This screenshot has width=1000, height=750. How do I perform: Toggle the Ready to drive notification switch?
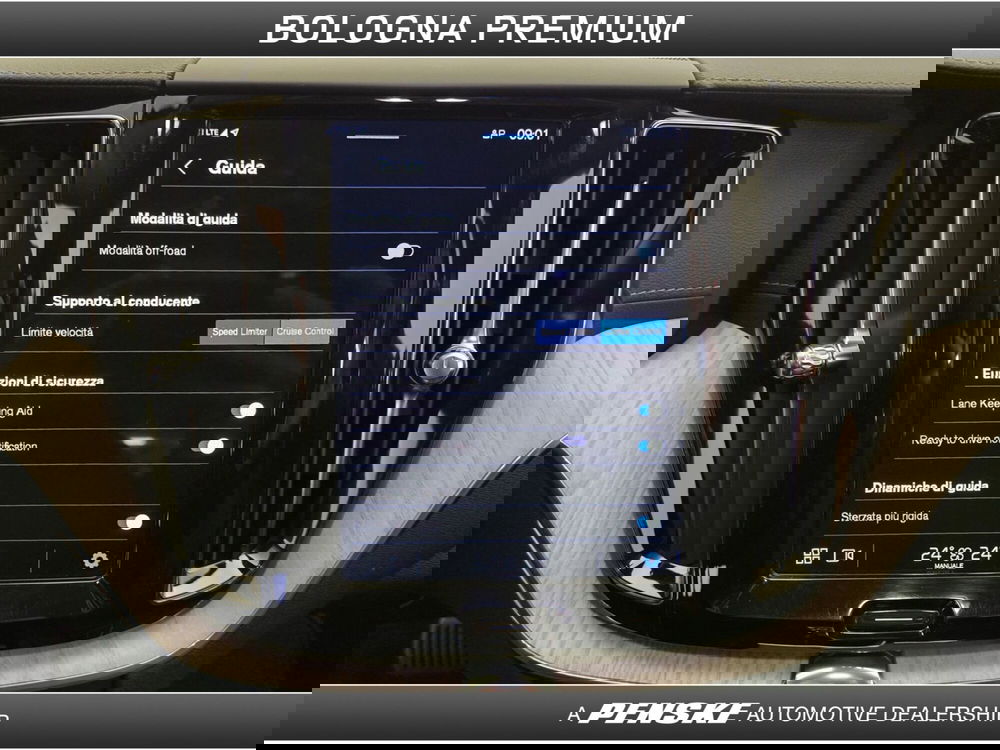tap(210, 446)
